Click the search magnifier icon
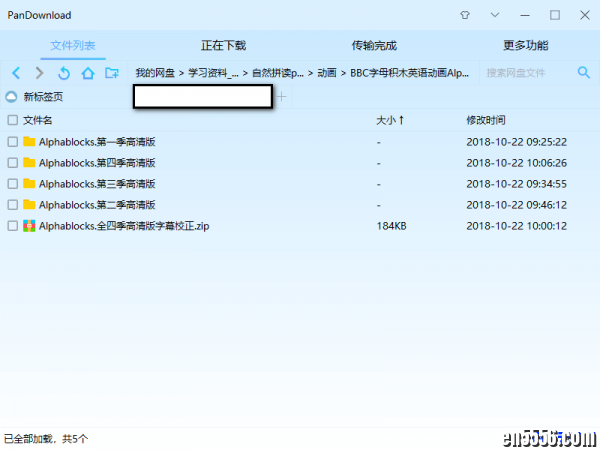Viewport: 600px width, 450px height. 584,73
